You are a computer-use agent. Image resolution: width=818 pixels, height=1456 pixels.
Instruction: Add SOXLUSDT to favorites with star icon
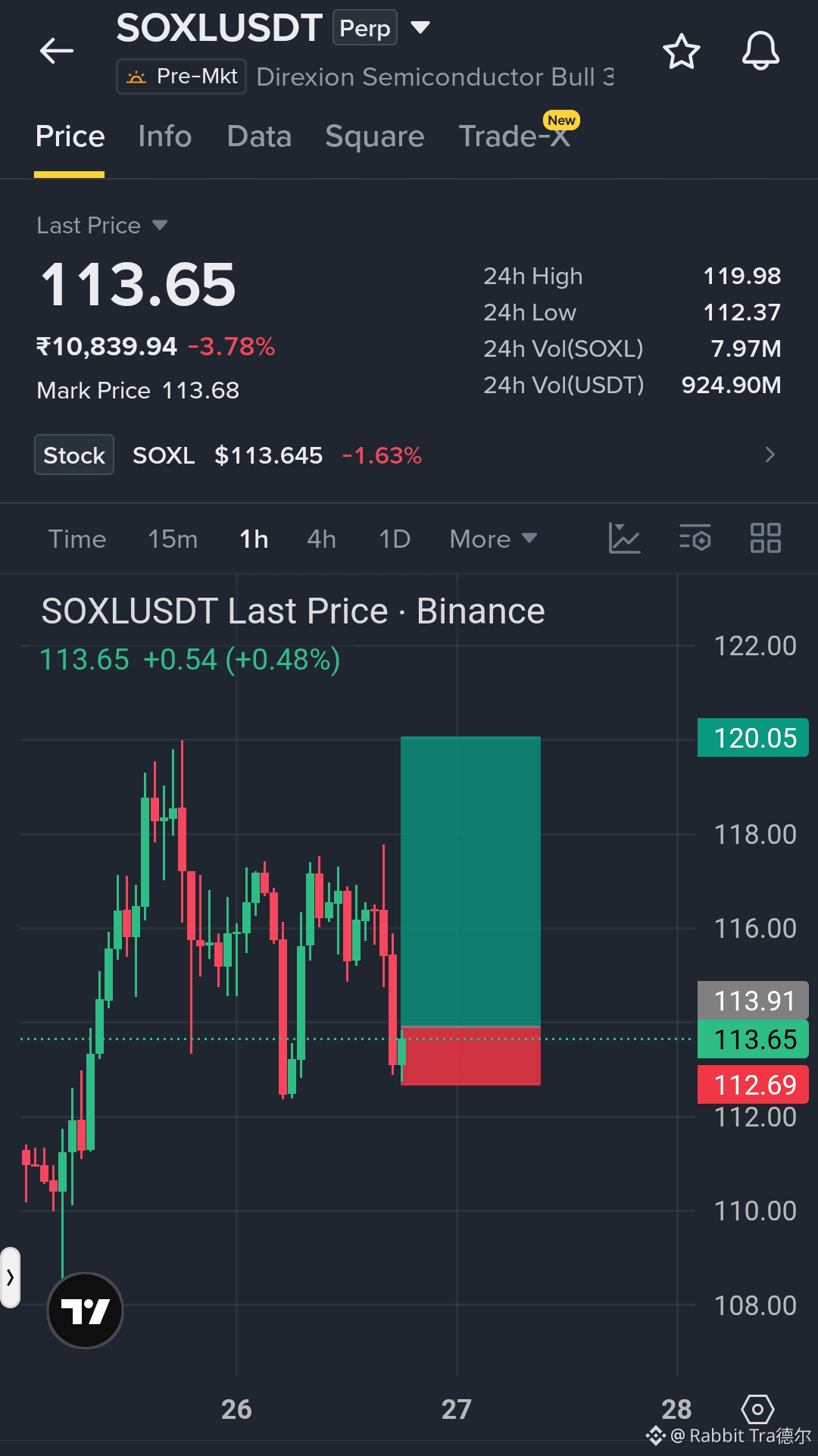click(x=681, y=52)
